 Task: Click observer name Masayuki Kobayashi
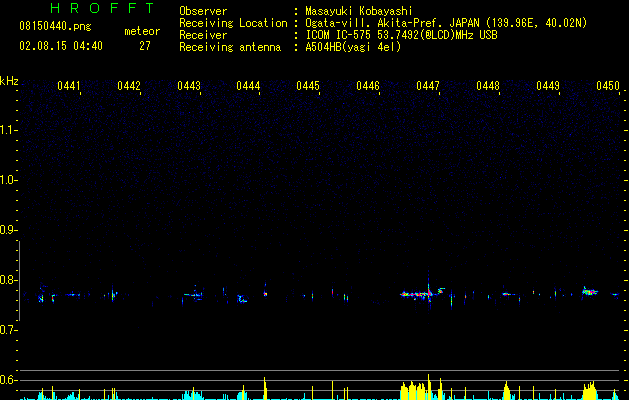point(359,11)
